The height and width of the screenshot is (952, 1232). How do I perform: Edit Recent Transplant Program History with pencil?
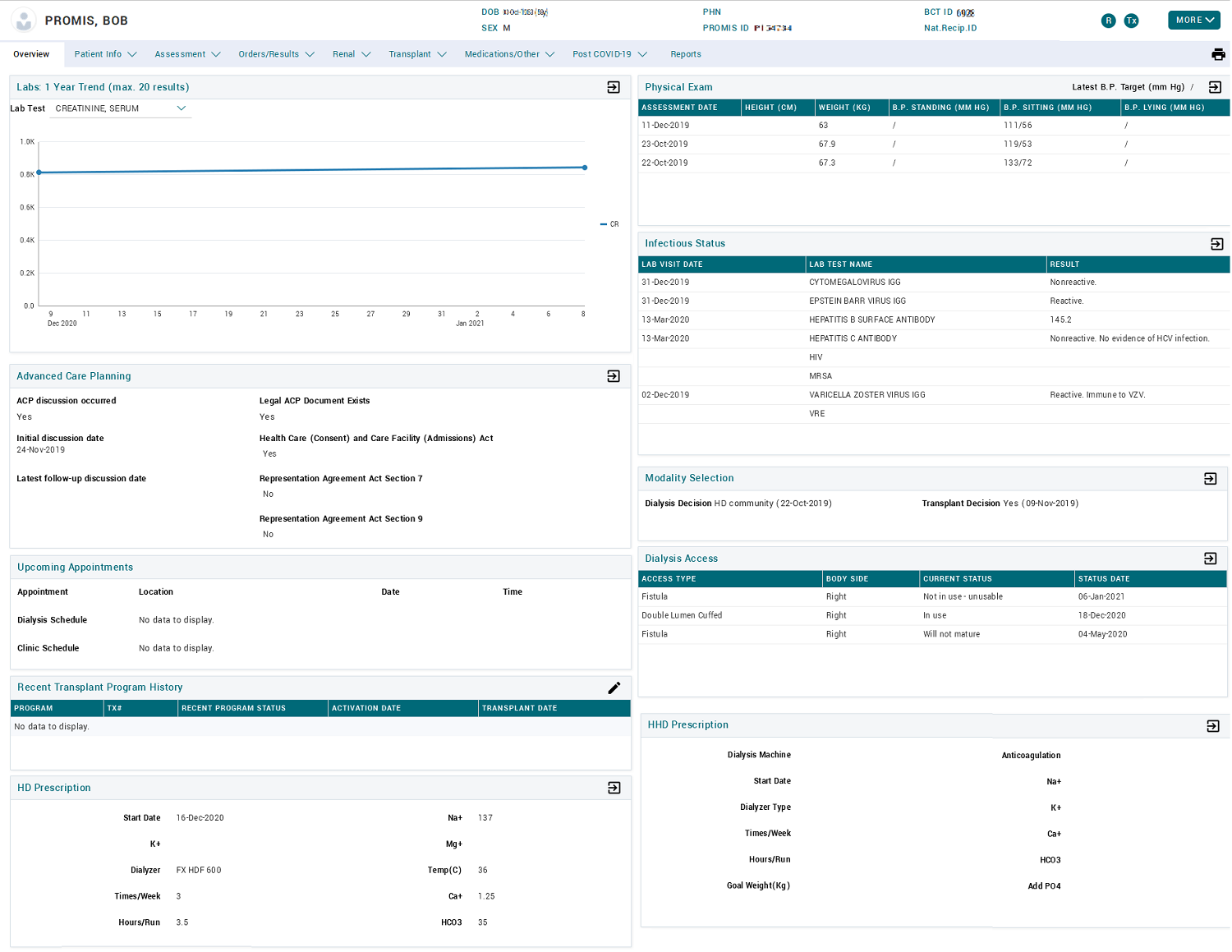[x=614, y=688]
